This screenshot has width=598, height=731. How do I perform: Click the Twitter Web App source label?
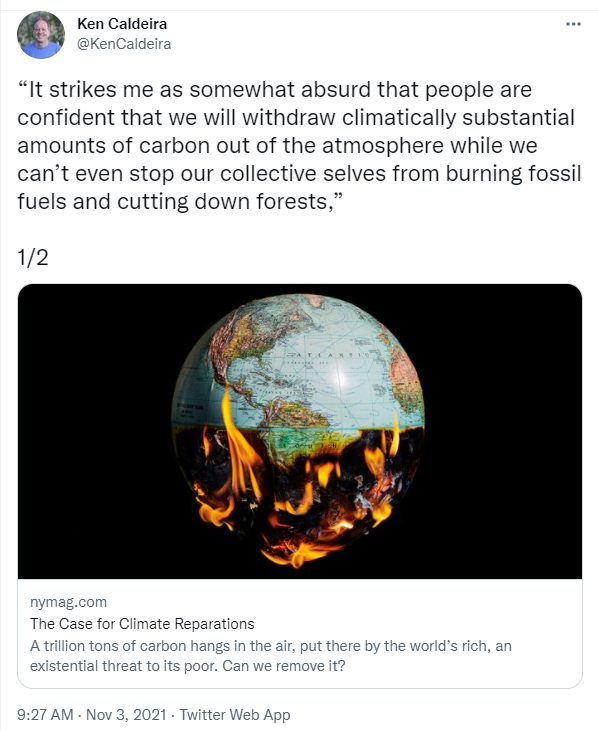[x=235, y=715]
